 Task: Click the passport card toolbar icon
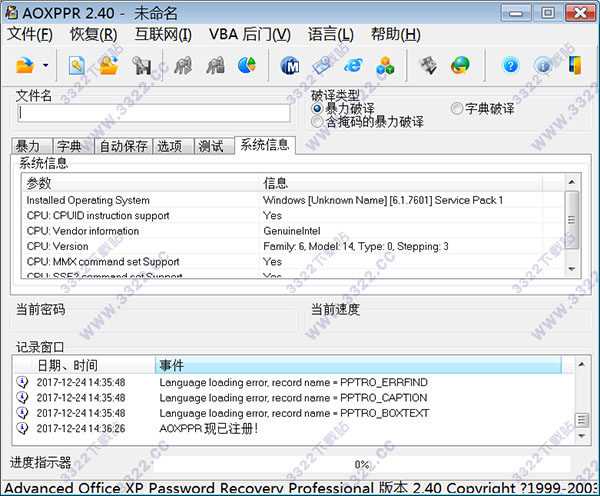(x=321, y=65)
